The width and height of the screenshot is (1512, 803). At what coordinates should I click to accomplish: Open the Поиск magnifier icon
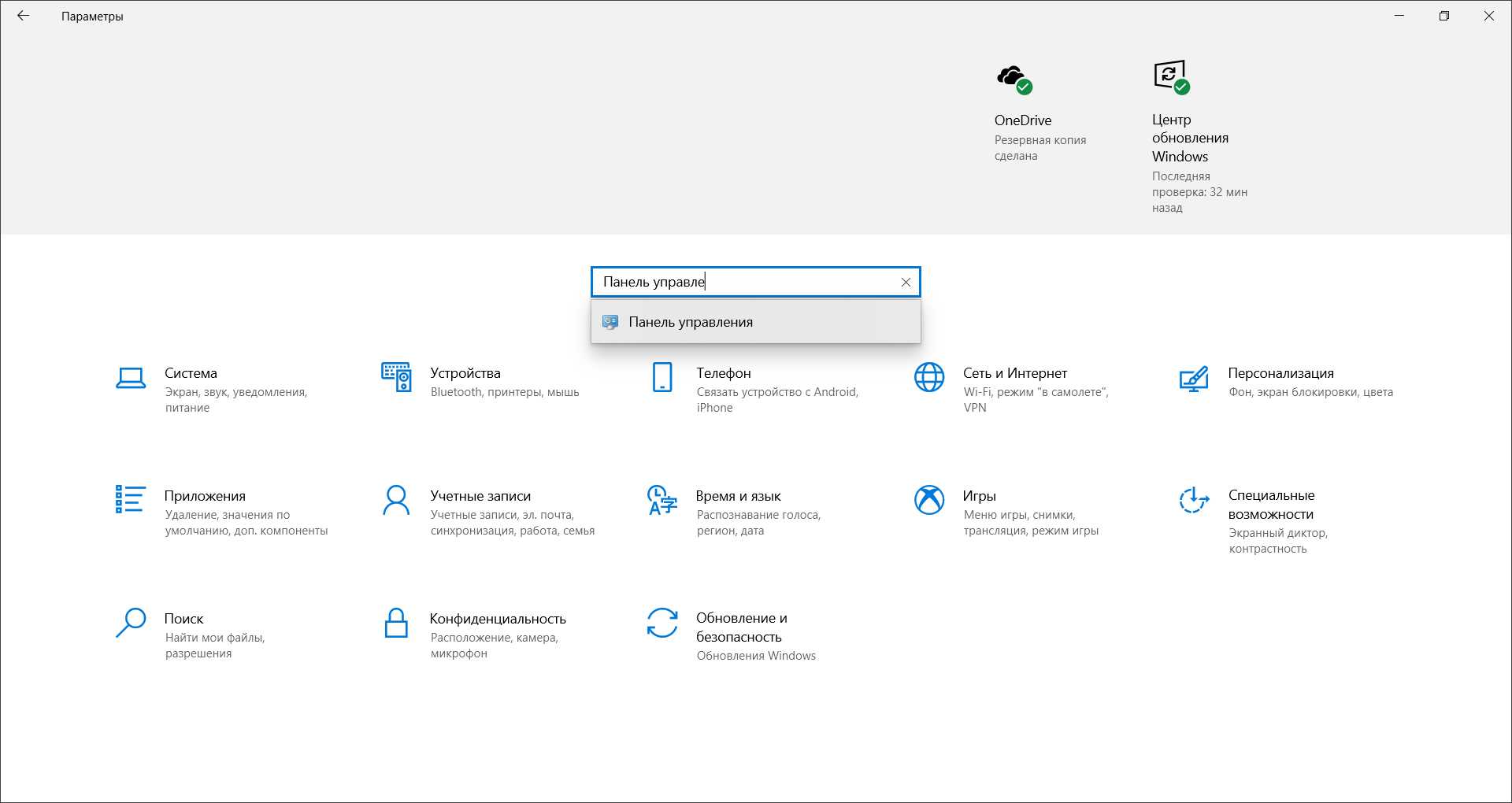click(131, 622)
